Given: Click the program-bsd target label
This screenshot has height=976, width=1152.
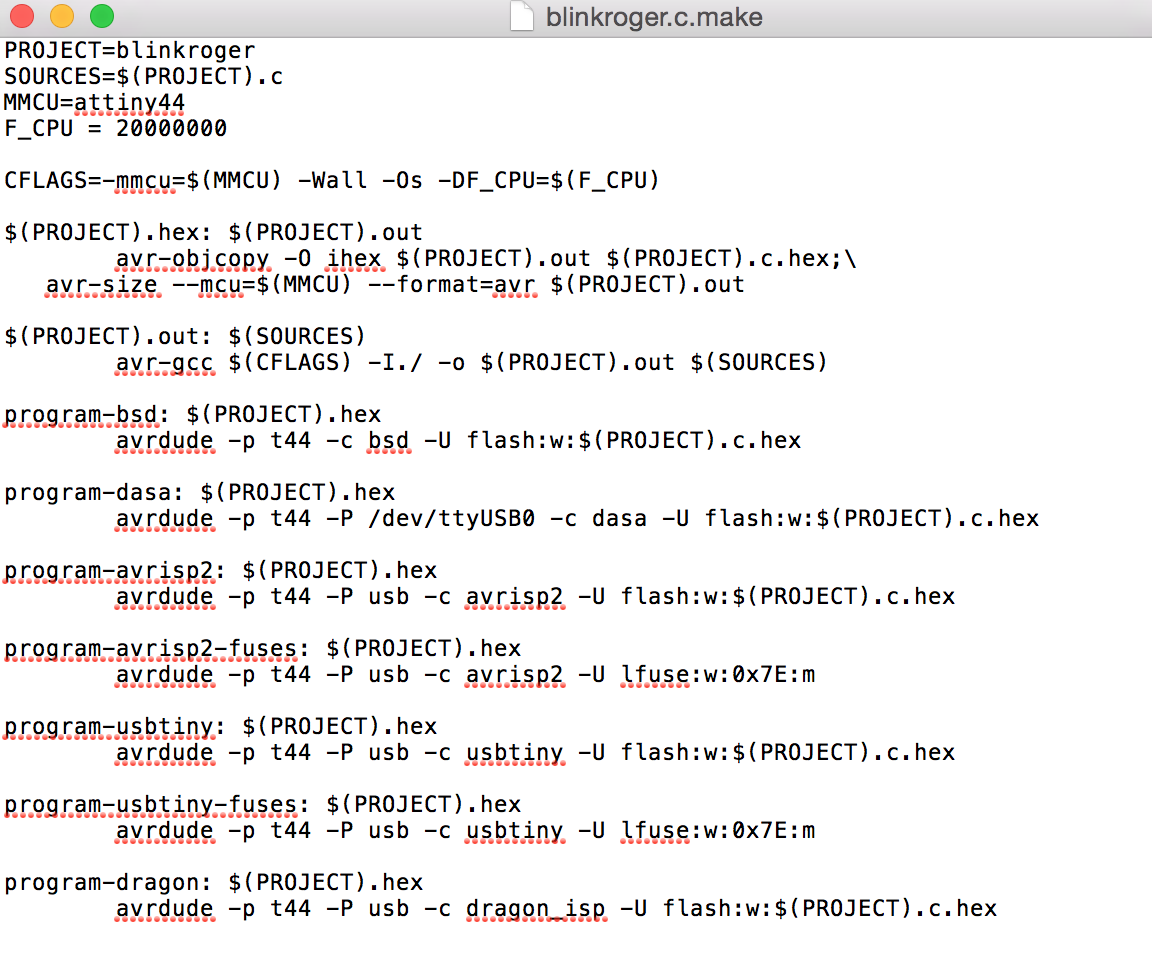Looking at the screenshot, I should tap(86, 414).
